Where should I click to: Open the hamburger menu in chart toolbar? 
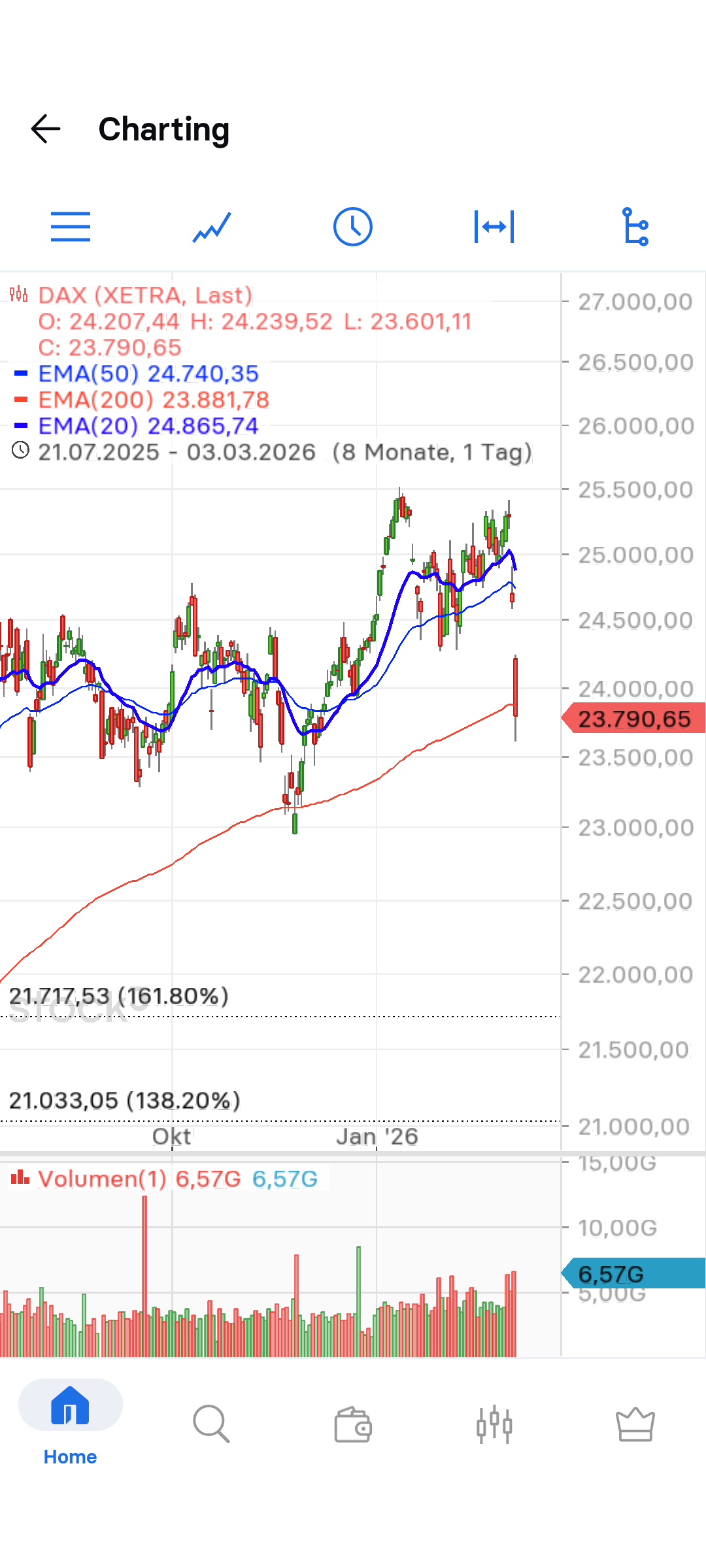tap(71, 227)
